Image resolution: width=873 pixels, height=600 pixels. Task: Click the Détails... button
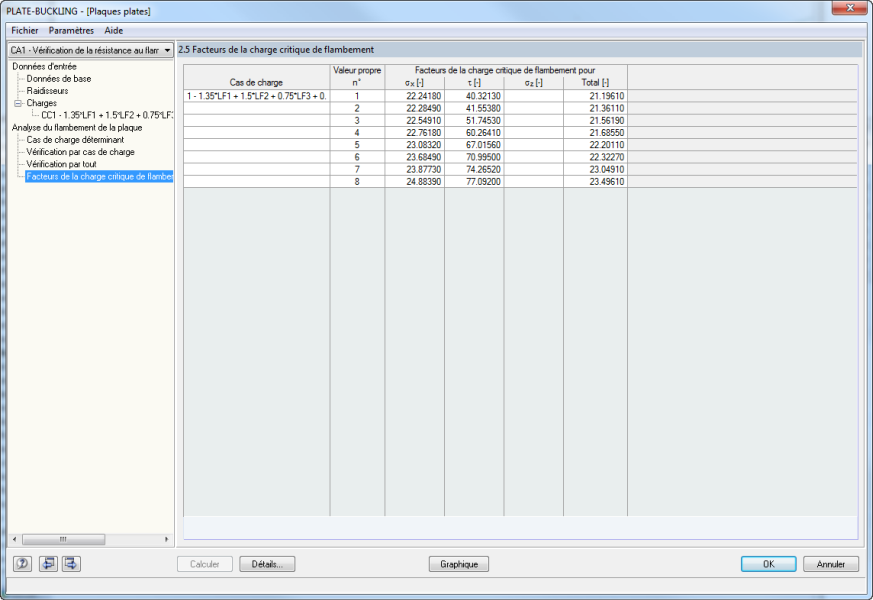tap(267, 564)
